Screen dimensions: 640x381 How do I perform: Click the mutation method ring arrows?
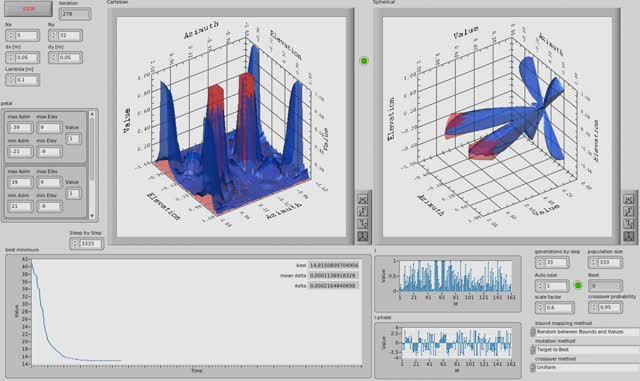tap(533, 350)
